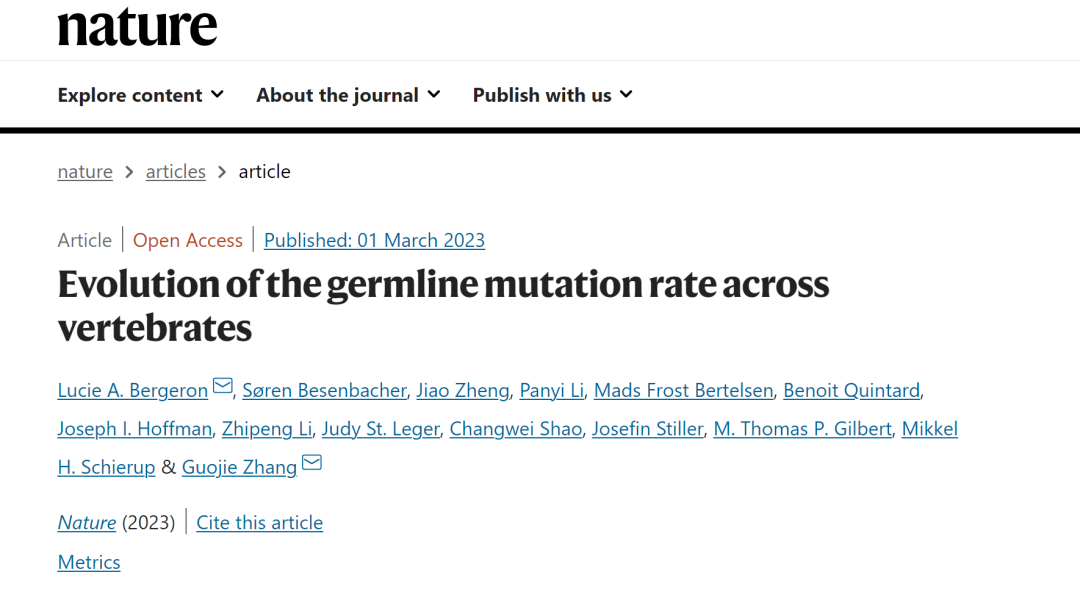This screenshot has height=614, width=1080.
Task: Open the articles breadcrumb link
Action: tap(175, 172)
